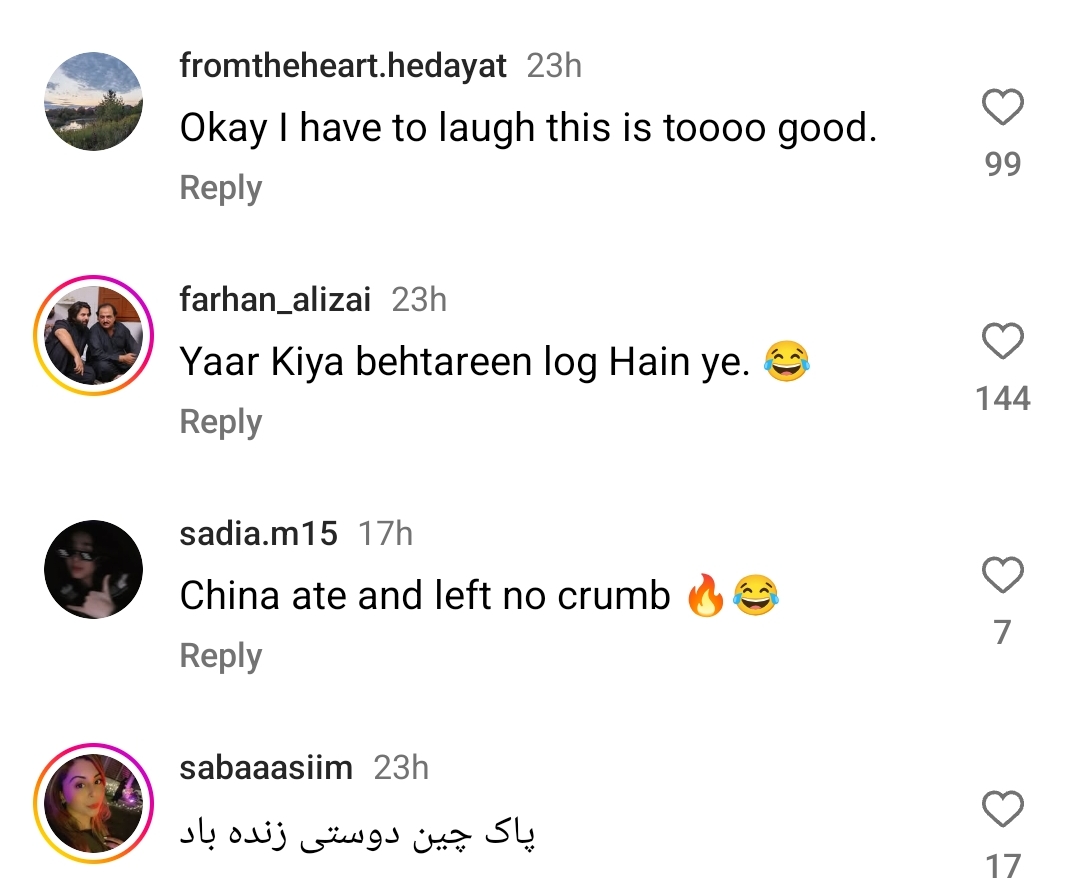This screenshot has width=1080, height=886.
Task: Open username farhan_alizai
Action: coord(275,300)
